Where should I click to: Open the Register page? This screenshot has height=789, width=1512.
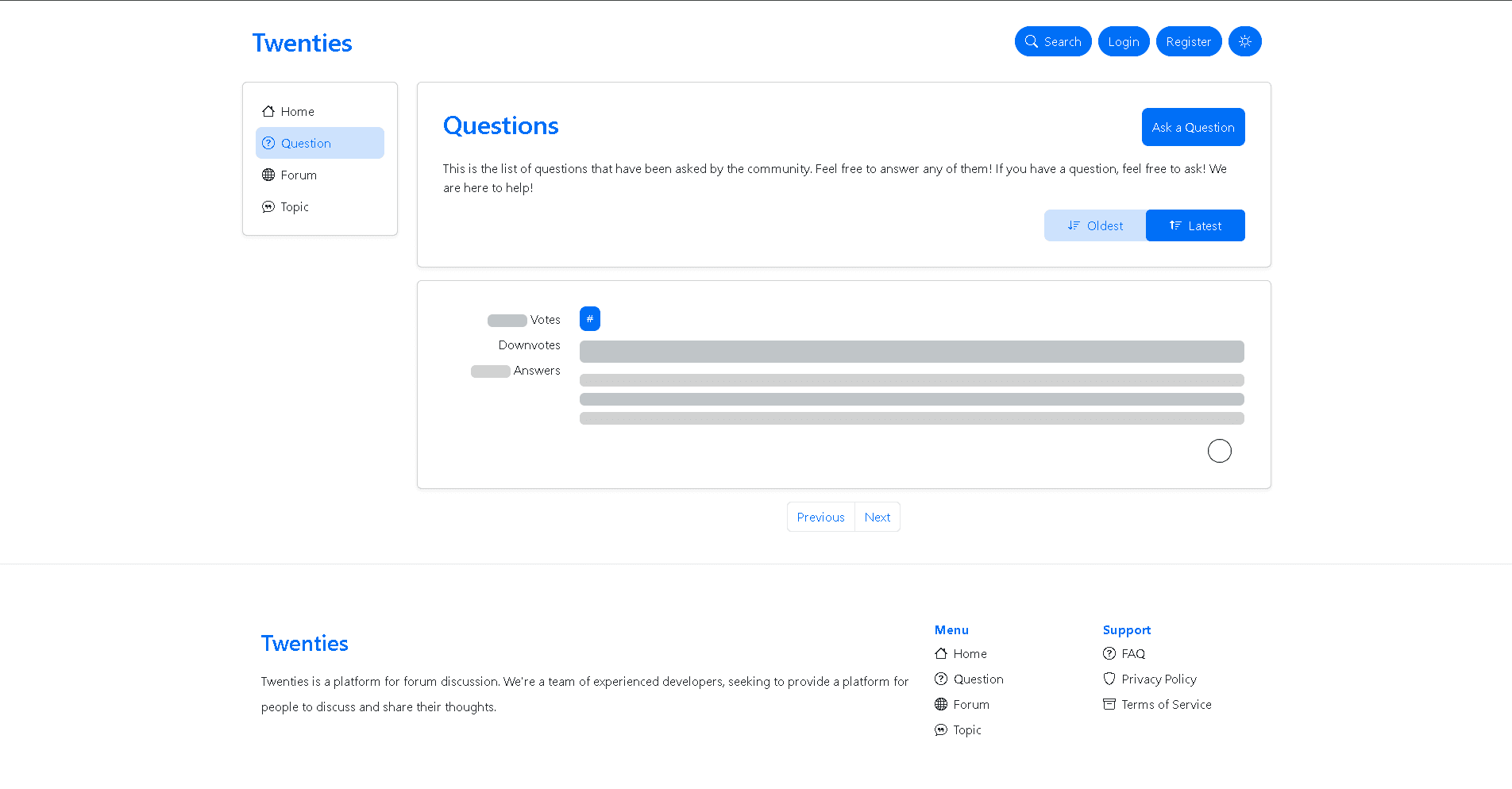(1188, 41)
